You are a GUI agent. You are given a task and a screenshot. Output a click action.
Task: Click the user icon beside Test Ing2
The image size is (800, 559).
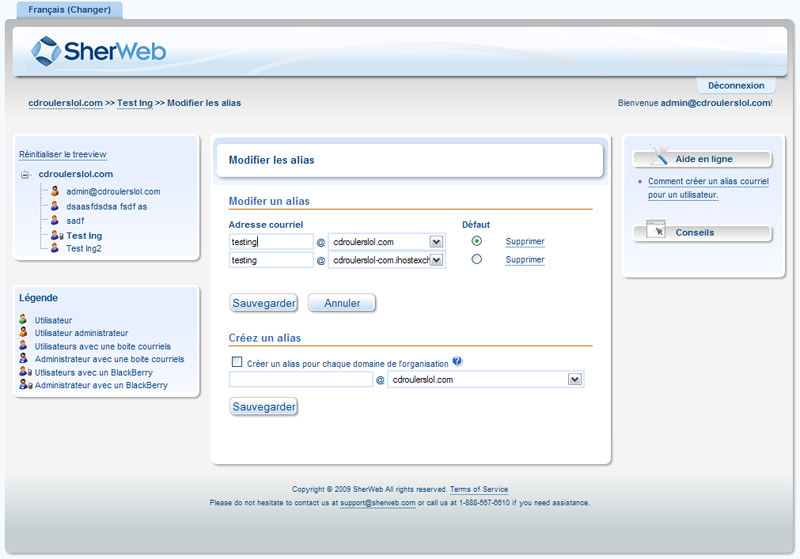coord(56,248)
